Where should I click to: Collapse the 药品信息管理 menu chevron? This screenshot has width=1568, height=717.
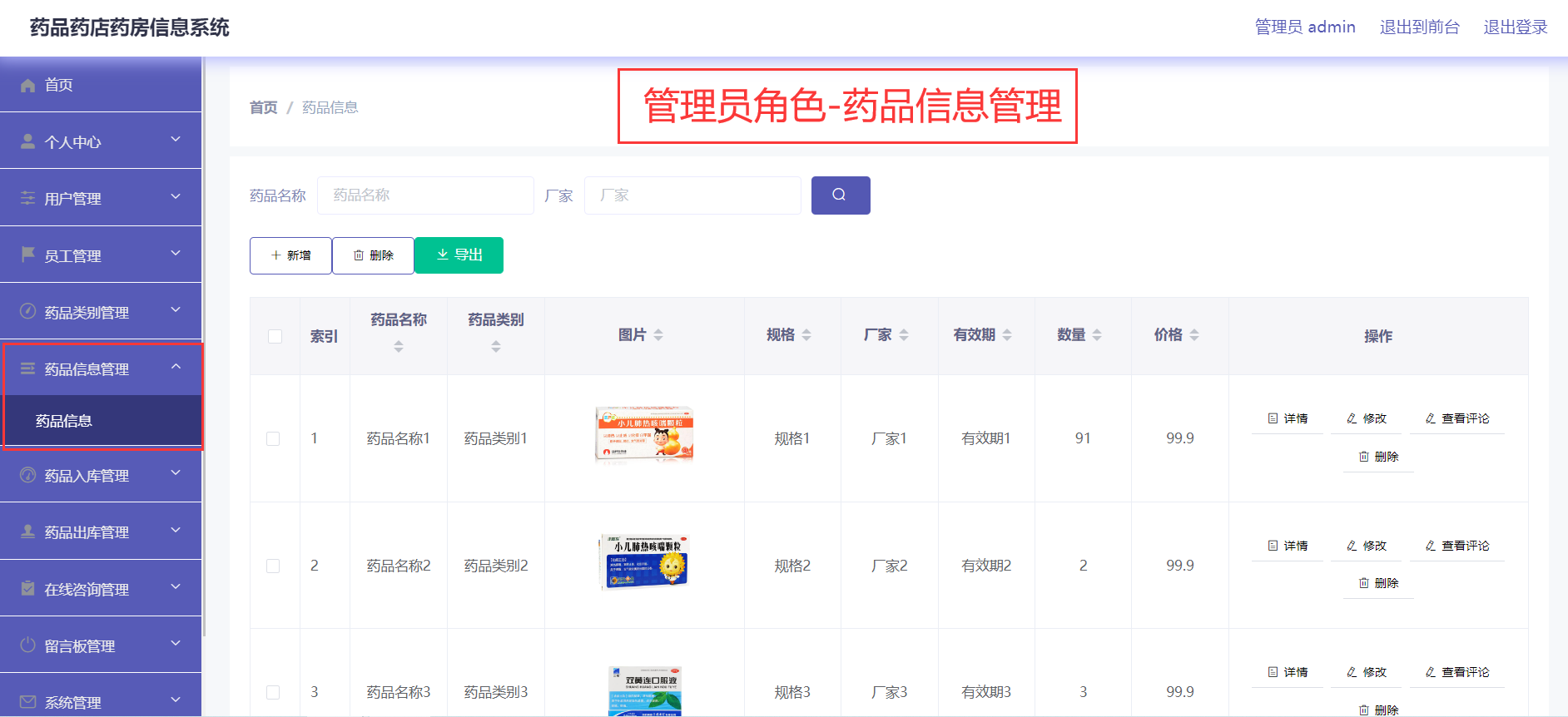pyautogui.click(x=176, y=366)
